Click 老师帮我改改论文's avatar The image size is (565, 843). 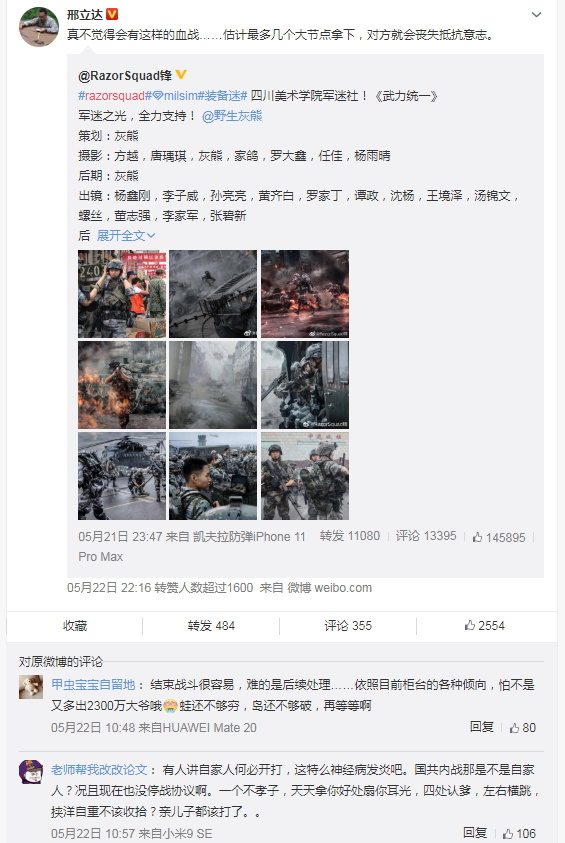pyautogui.click(x=31, y=772)
